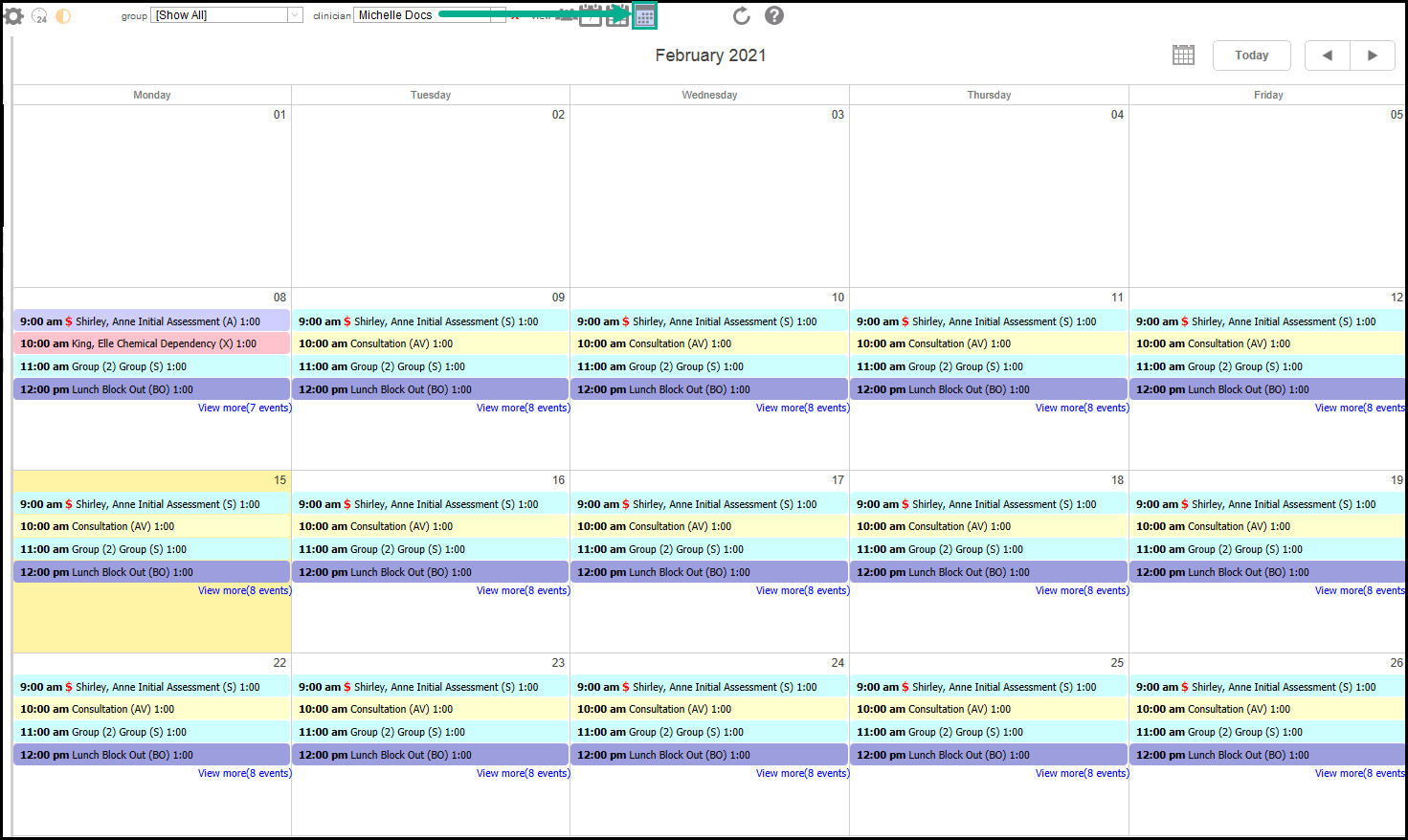This screenshot has height=840, width=1408.
Task: Click the Today button
Action: pyautogui.click(x=1251, y=55)
